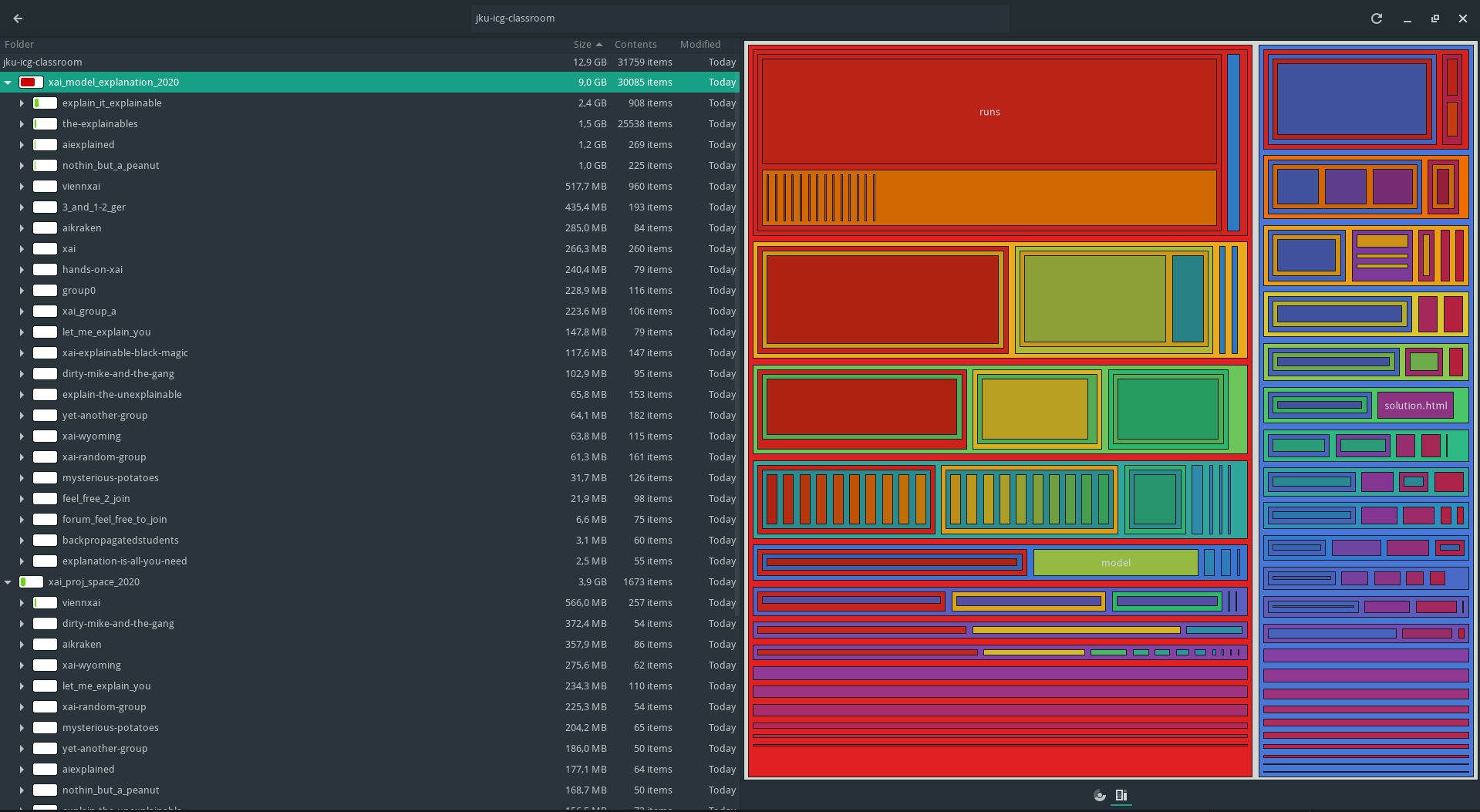Click the usage bar of xai_model_explanation_2020
This screenshot has height=812, width=1480.
pos(31,83)
